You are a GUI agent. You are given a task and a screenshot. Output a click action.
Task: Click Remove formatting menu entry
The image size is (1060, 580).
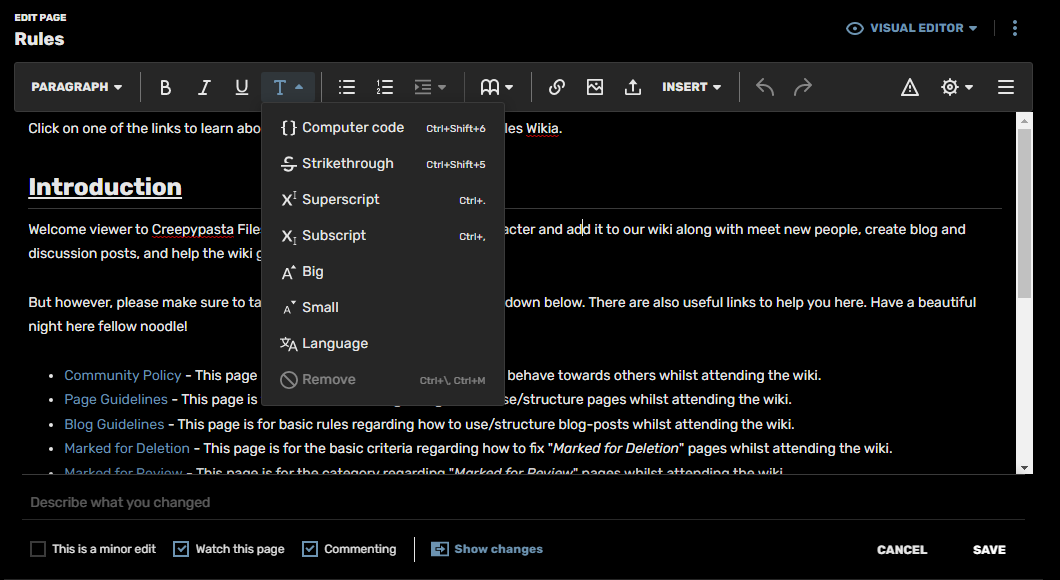pos(383,380)
